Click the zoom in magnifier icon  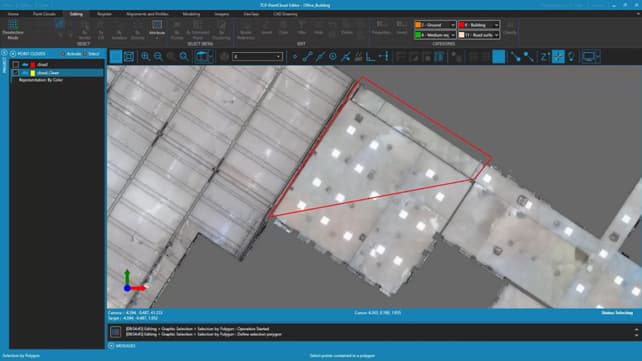click(145, 56)
